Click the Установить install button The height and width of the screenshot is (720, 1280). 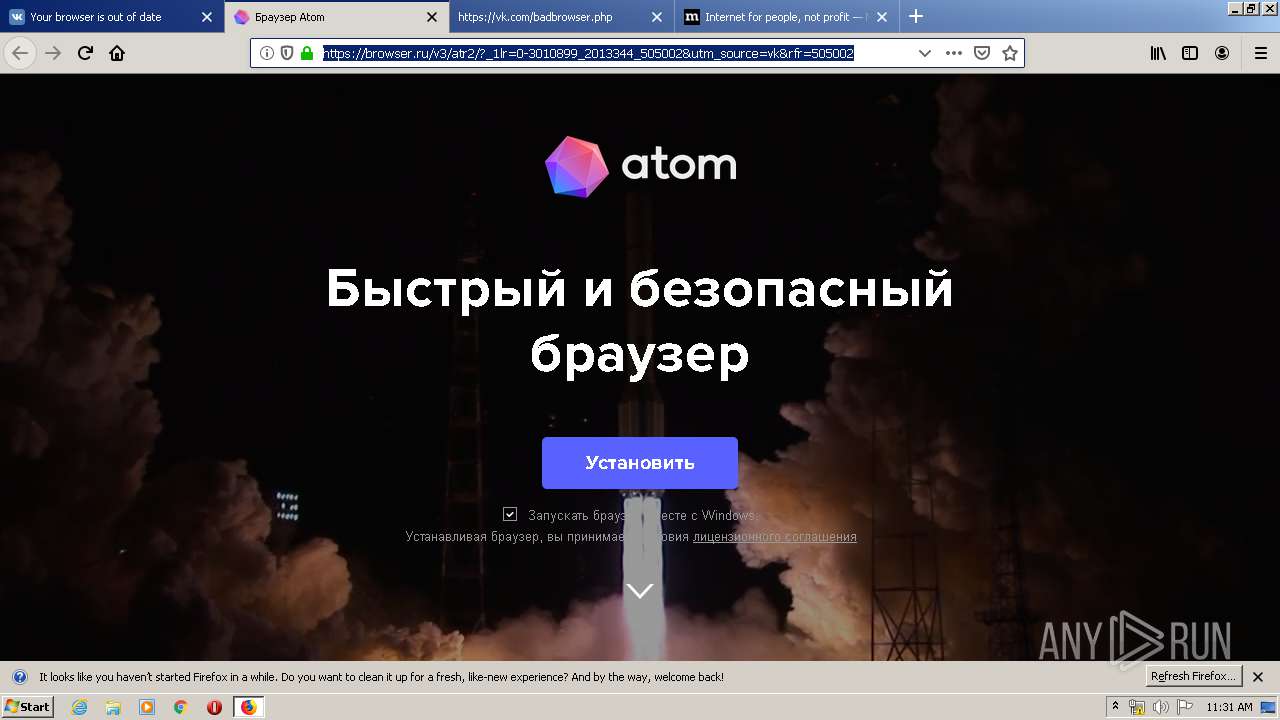640,463
